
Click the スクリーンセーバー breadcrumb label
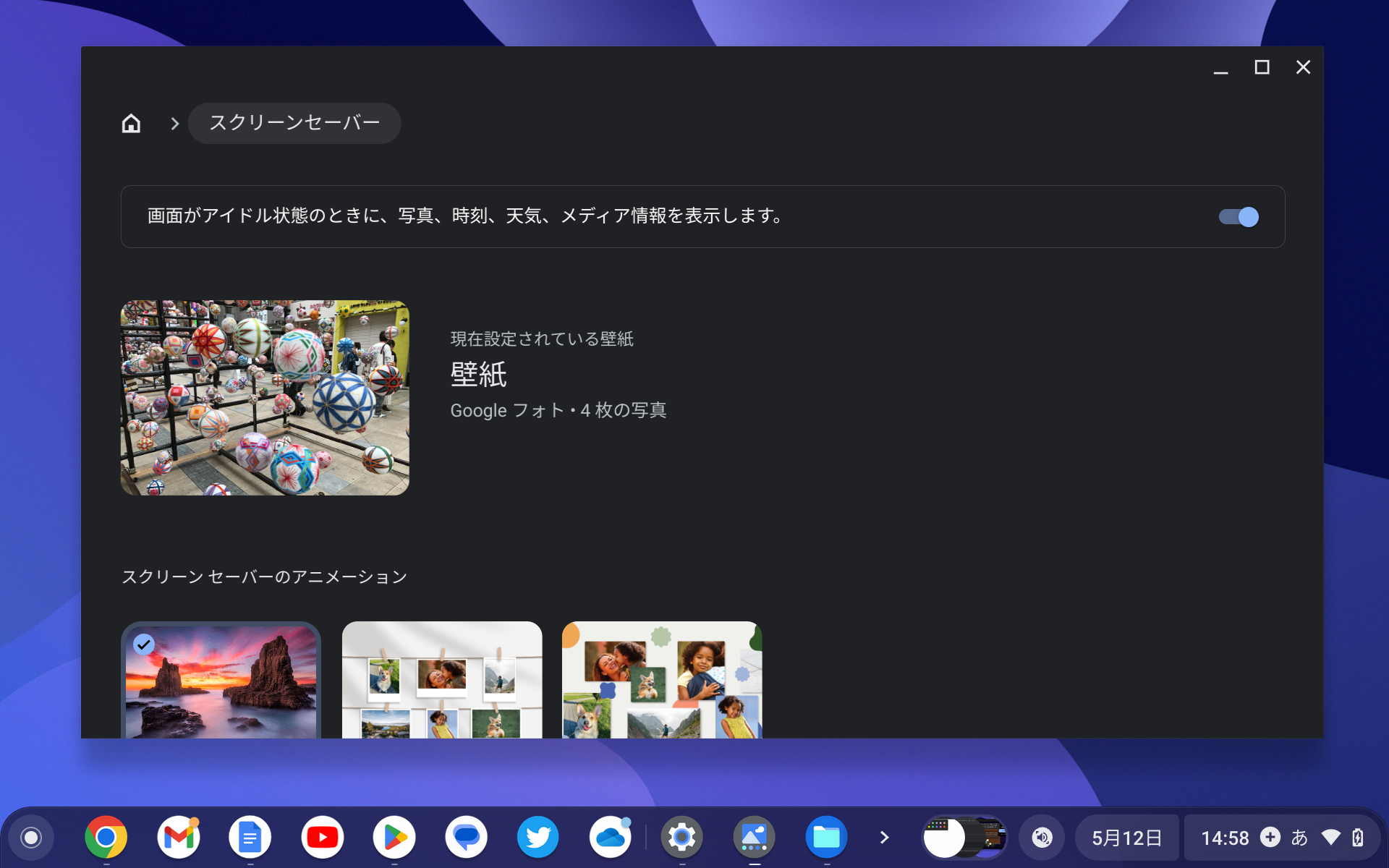pos(294,123)
